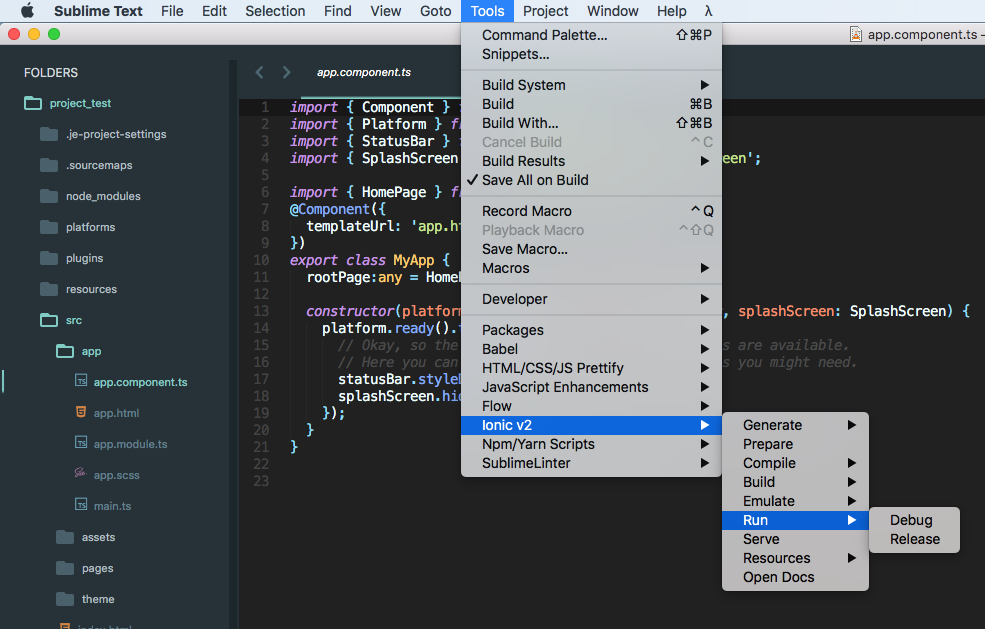Image resolution: width=985 pixels, height=629 pixels.
Task: Click the .sourcemaps folder icon
Action: [x=48, y=165]
